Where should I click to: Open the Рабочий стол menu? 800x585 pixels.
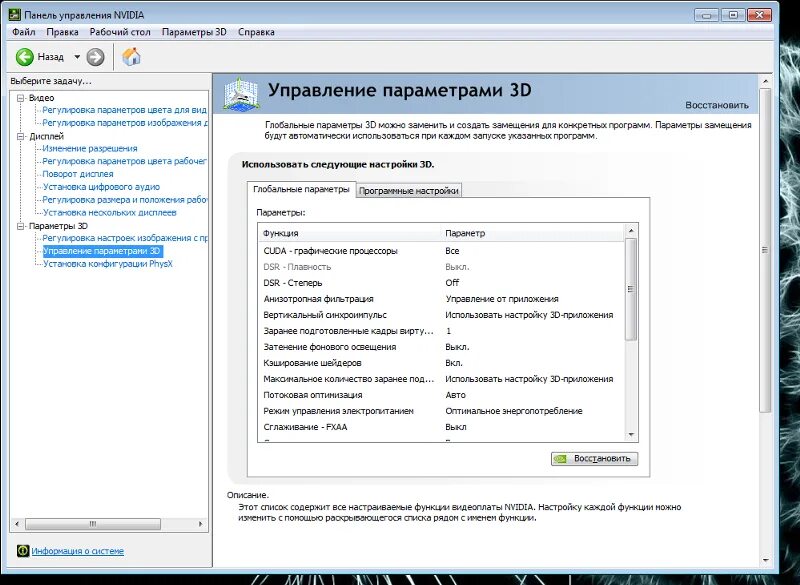tap(120, 32)
